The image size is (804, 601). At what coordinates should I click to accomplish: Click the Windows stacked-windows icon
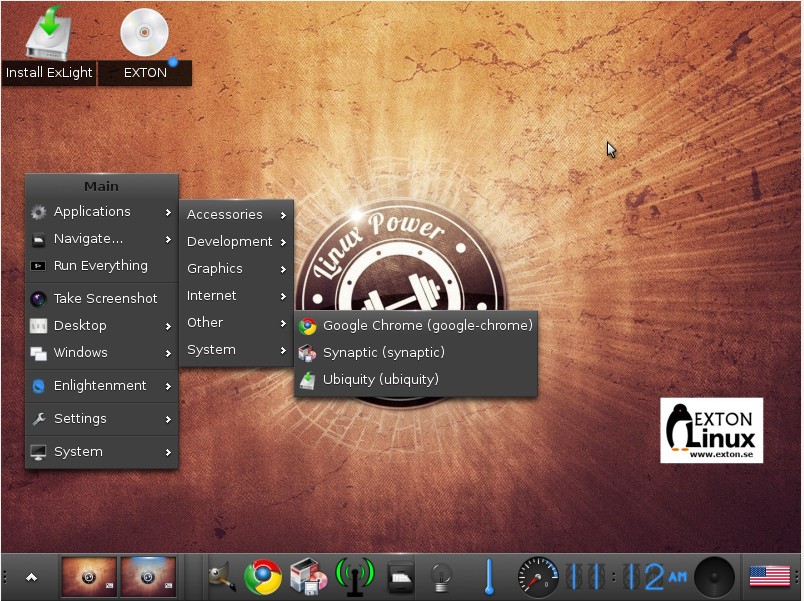click(x=38, y=353)
